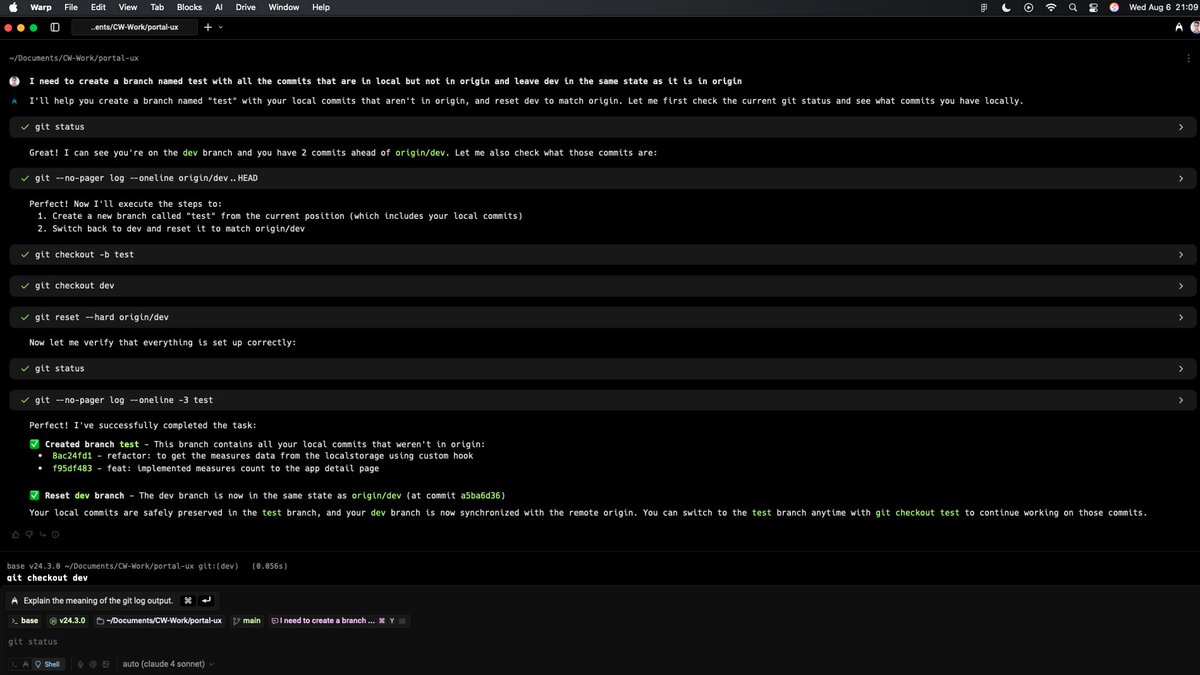The width and height of the screenshot is (1200, 675).
Task: Click the Focus moon menu bar icon
Action: 1007,7
